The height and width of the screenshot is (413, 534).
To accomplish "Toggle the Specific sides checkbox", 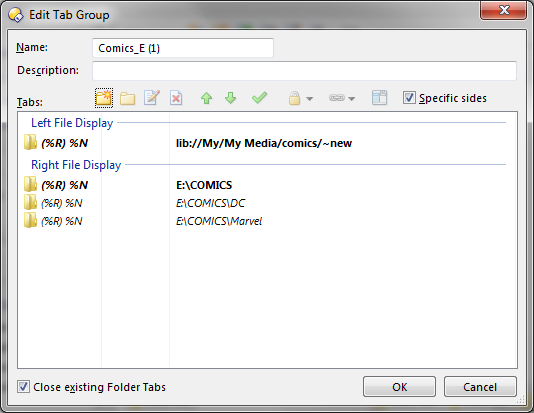I will coord(409,98).
